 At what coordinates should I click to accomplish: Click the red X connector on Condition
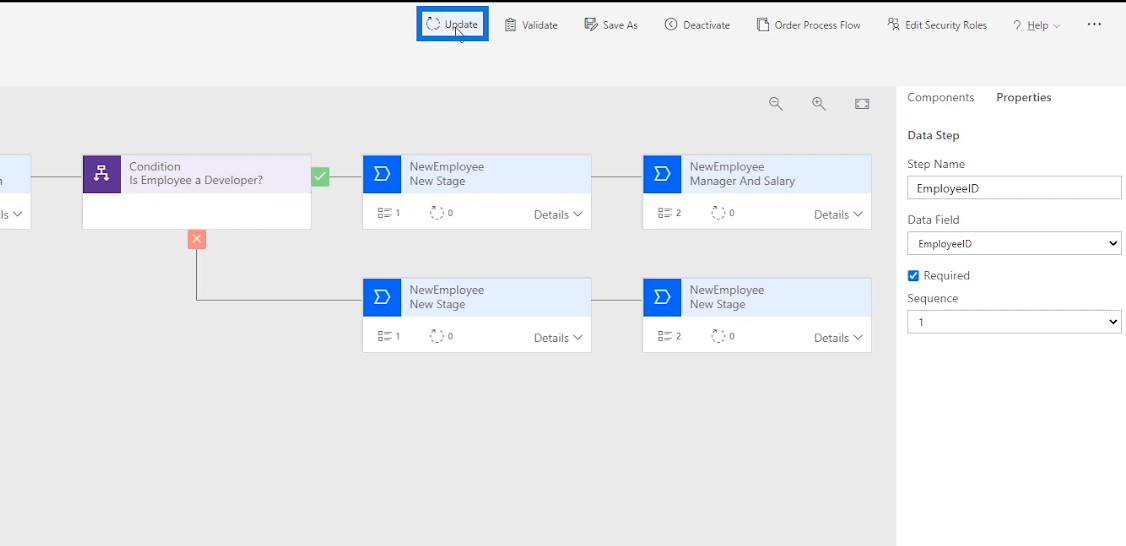197,239
